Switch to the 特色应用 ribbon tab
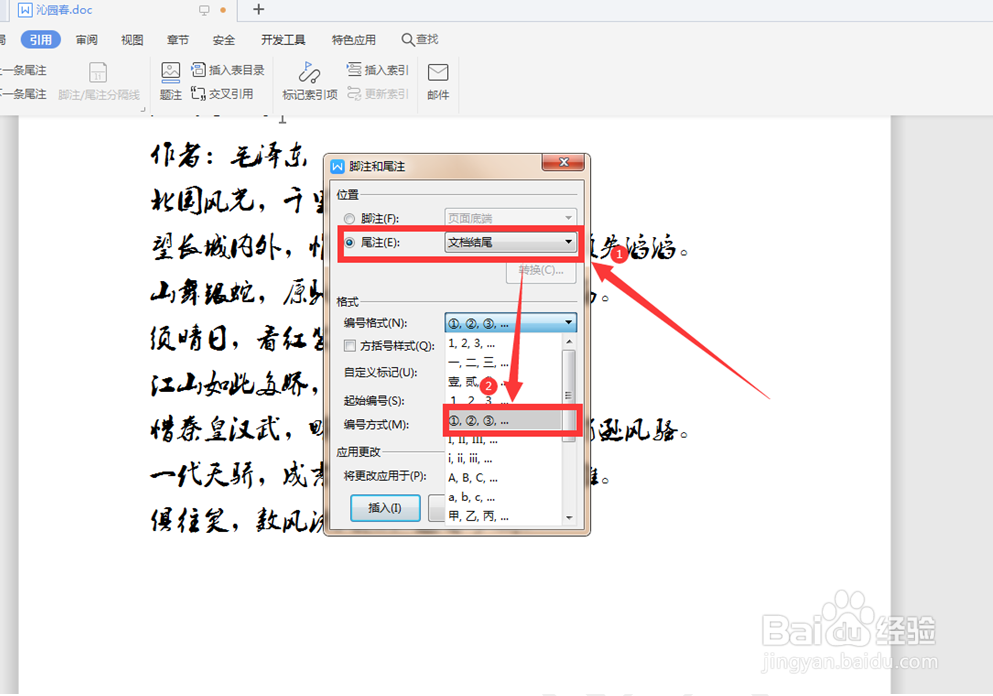The image size is (993, 696). click(x=353, y=40)
